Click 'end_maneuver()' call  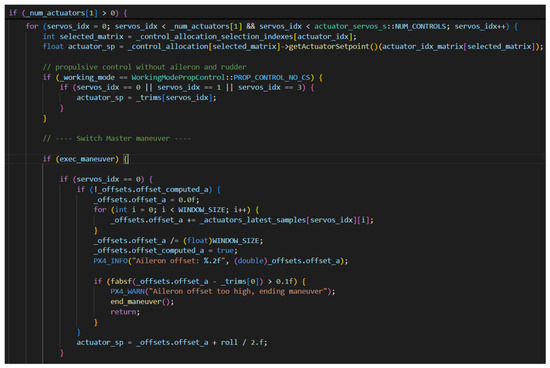point(140,302)
